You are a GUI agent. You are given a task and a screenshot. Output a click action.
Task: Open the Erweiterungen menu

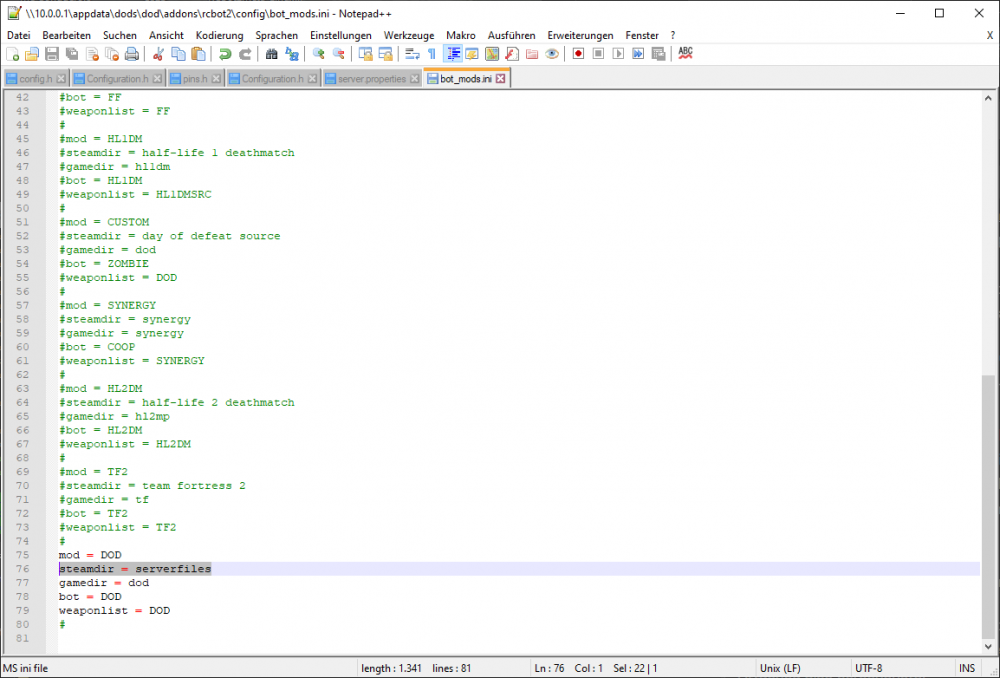pyautogui.click(x=580, y=35)
